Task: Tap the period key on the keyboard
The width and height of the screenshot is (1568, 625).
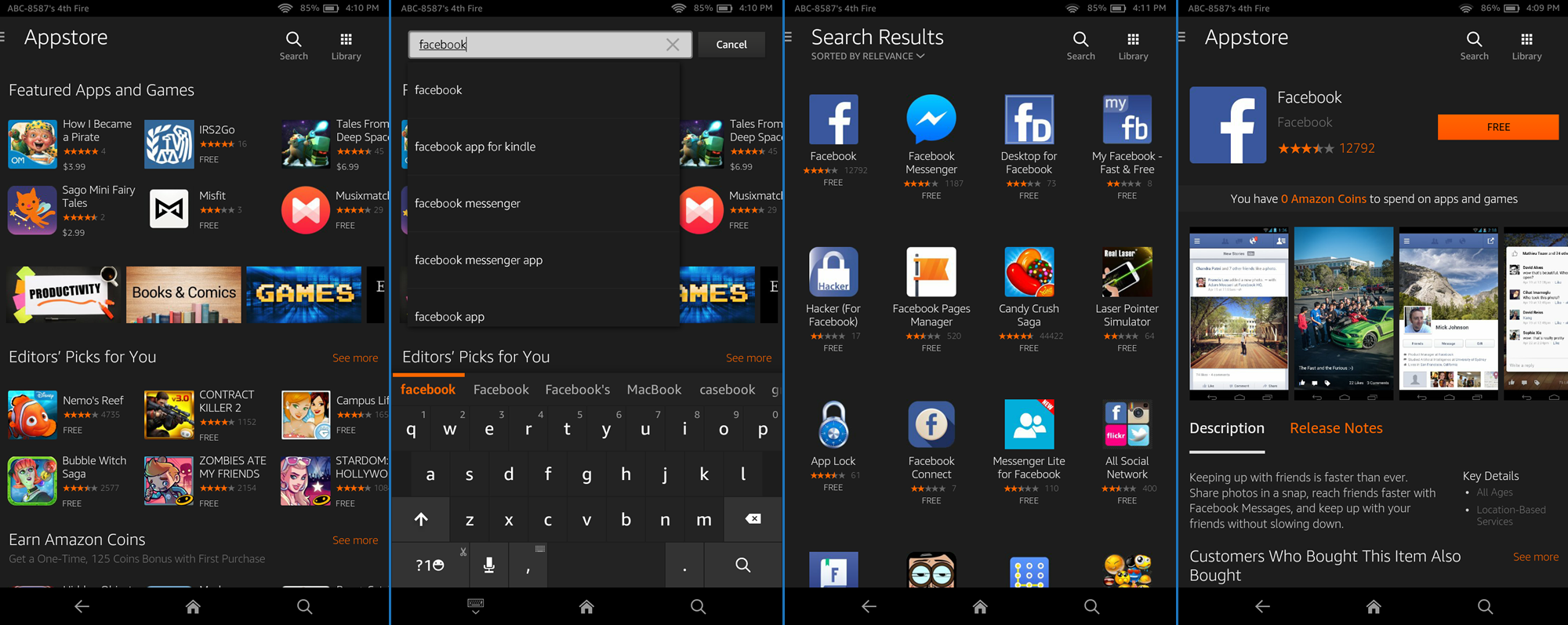Action: (684, 565)
